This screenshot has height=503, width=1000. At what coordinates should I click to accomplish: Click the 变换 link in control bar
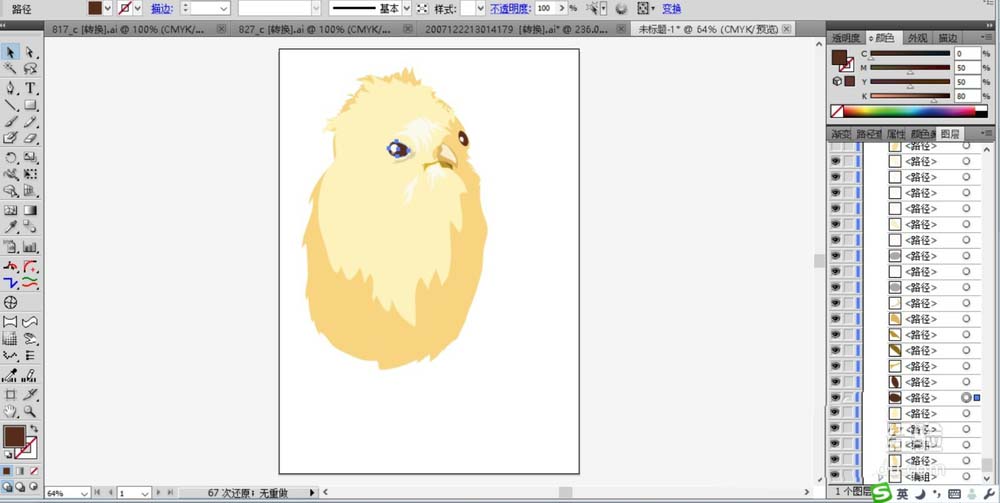coord(672,8)
